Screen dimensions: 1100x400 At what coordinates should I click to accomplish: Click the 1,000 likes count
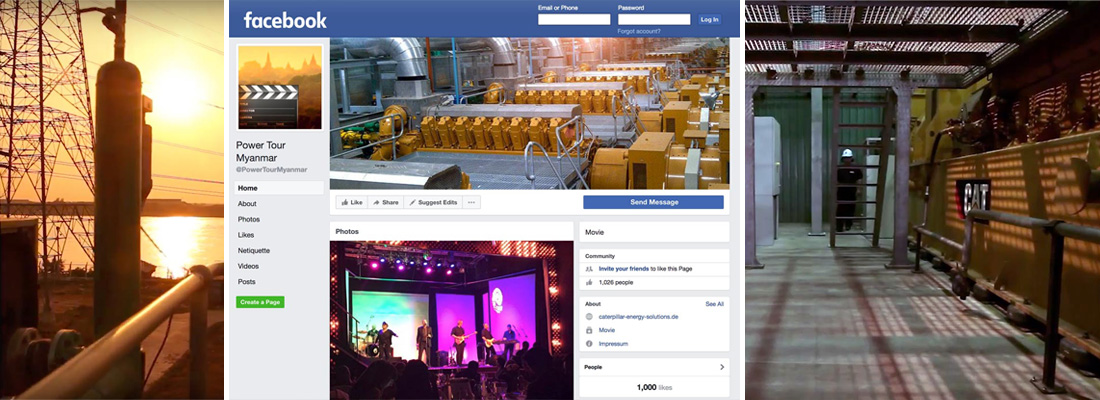(654, 387)
